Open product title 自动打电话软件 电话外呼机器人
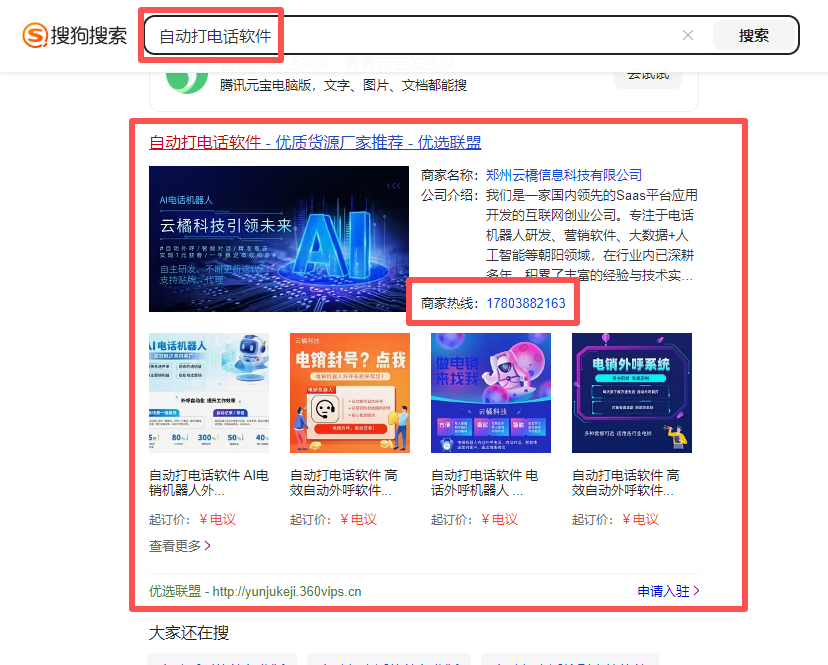The width and height of the screenshot is (828, 665). [x=491, y=483]
